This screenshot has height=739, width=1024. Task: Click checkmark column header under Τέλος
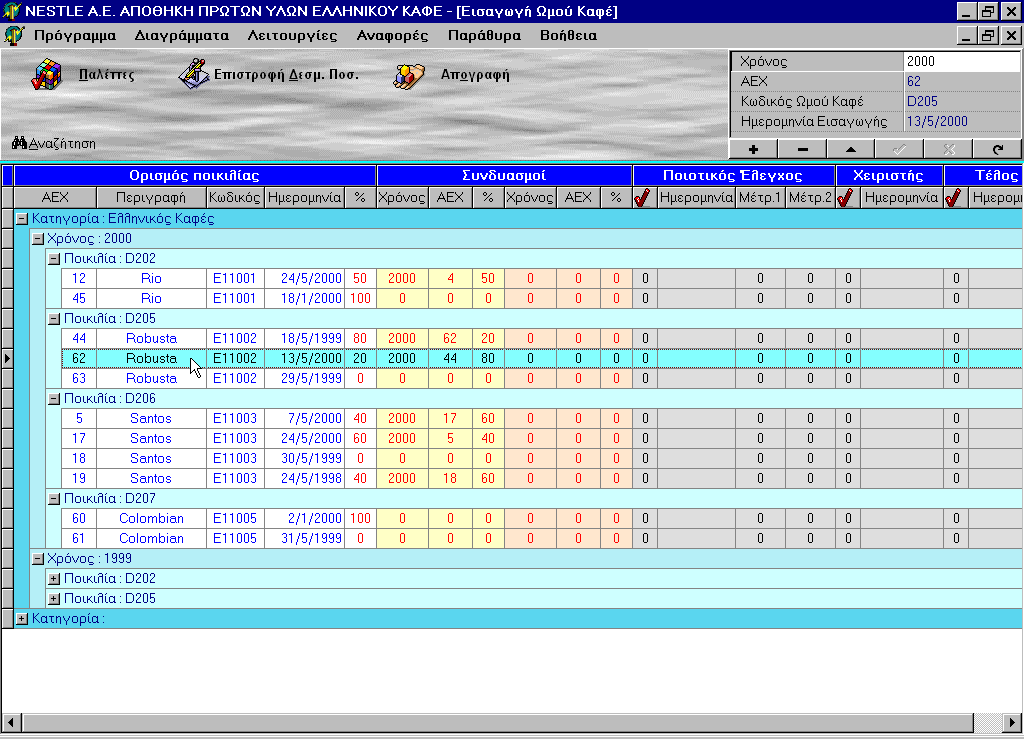click(x=955, y=197)
